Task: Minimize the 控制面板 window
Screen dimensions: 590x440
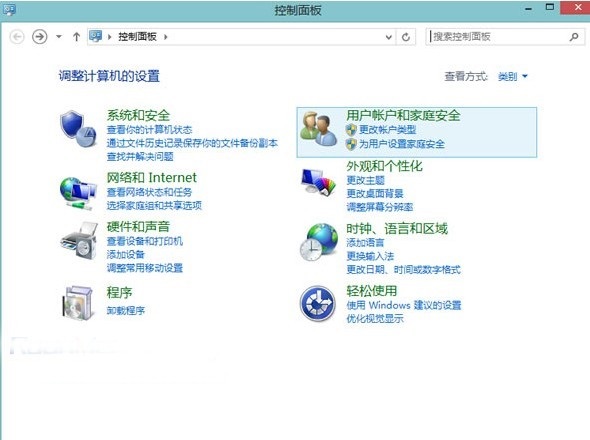Action: click(529, 8)
